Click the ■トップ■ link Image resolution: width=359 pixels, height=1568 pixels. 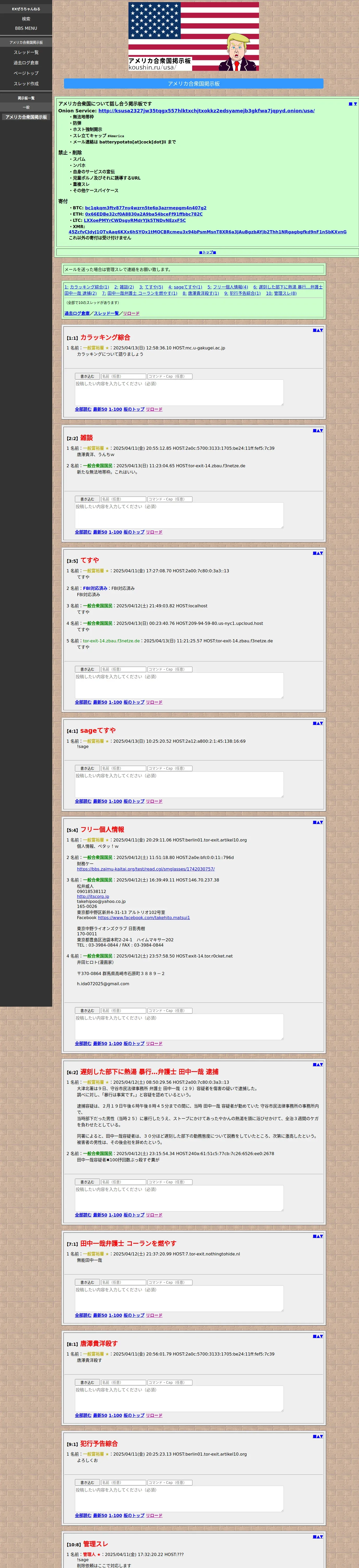(208, 252)
